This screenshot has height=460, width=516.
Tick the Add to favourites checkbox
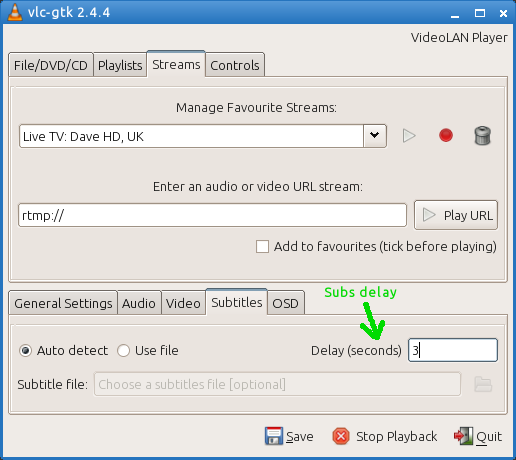coord(262,247)
